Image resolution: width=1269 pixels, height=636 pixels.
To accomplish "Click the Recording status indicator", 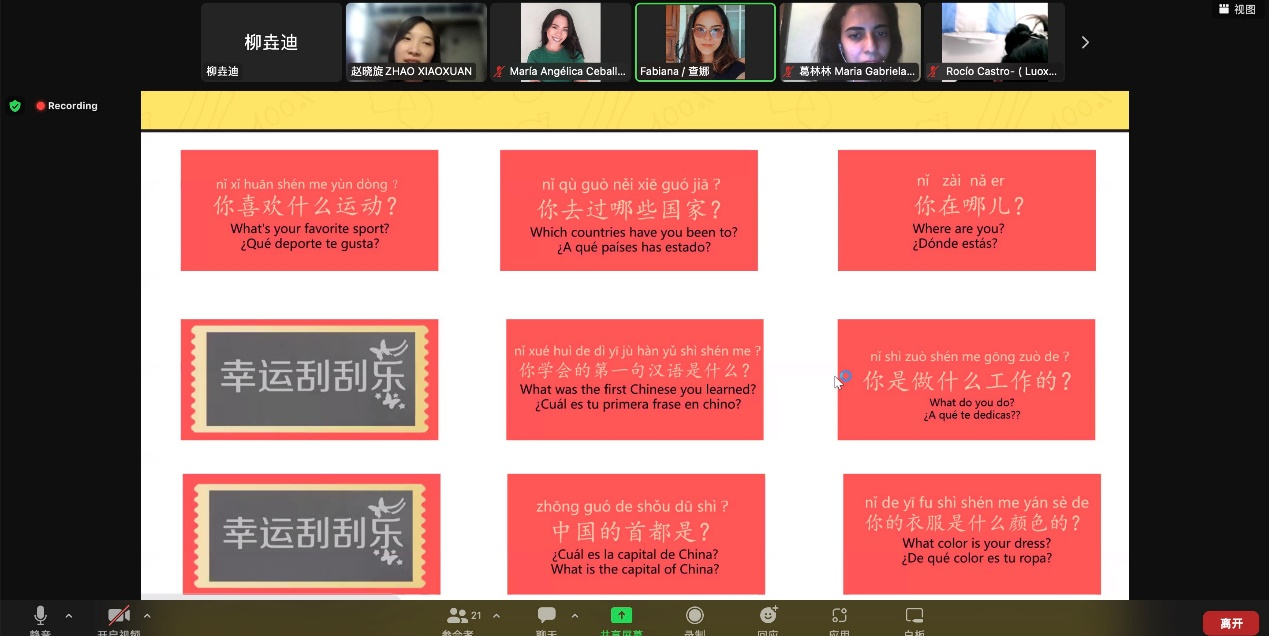I will (x=67, y=106).
